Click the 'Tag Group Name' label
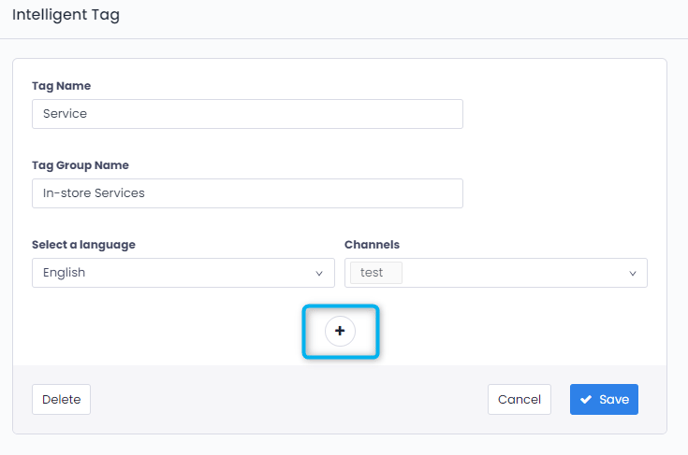 (80, 165)
